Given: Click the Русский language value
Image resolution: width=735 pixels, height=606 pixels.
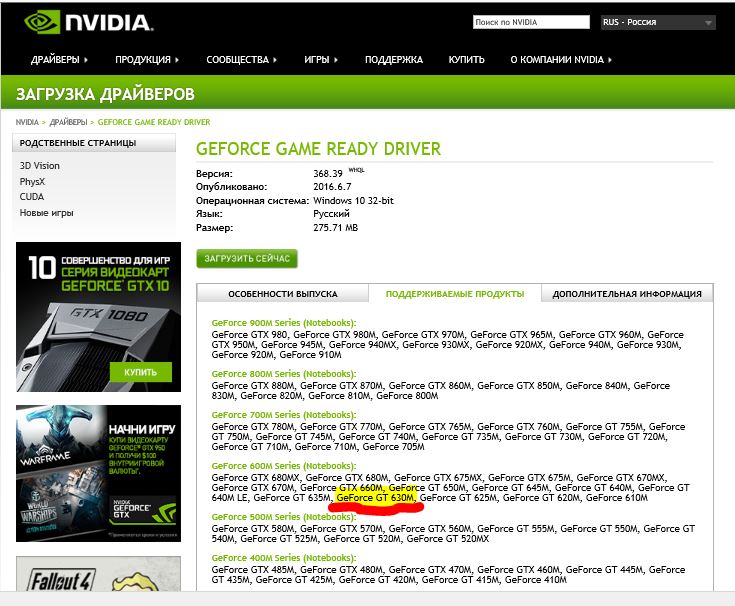Looking at the screenshot, I should [331, 214].
